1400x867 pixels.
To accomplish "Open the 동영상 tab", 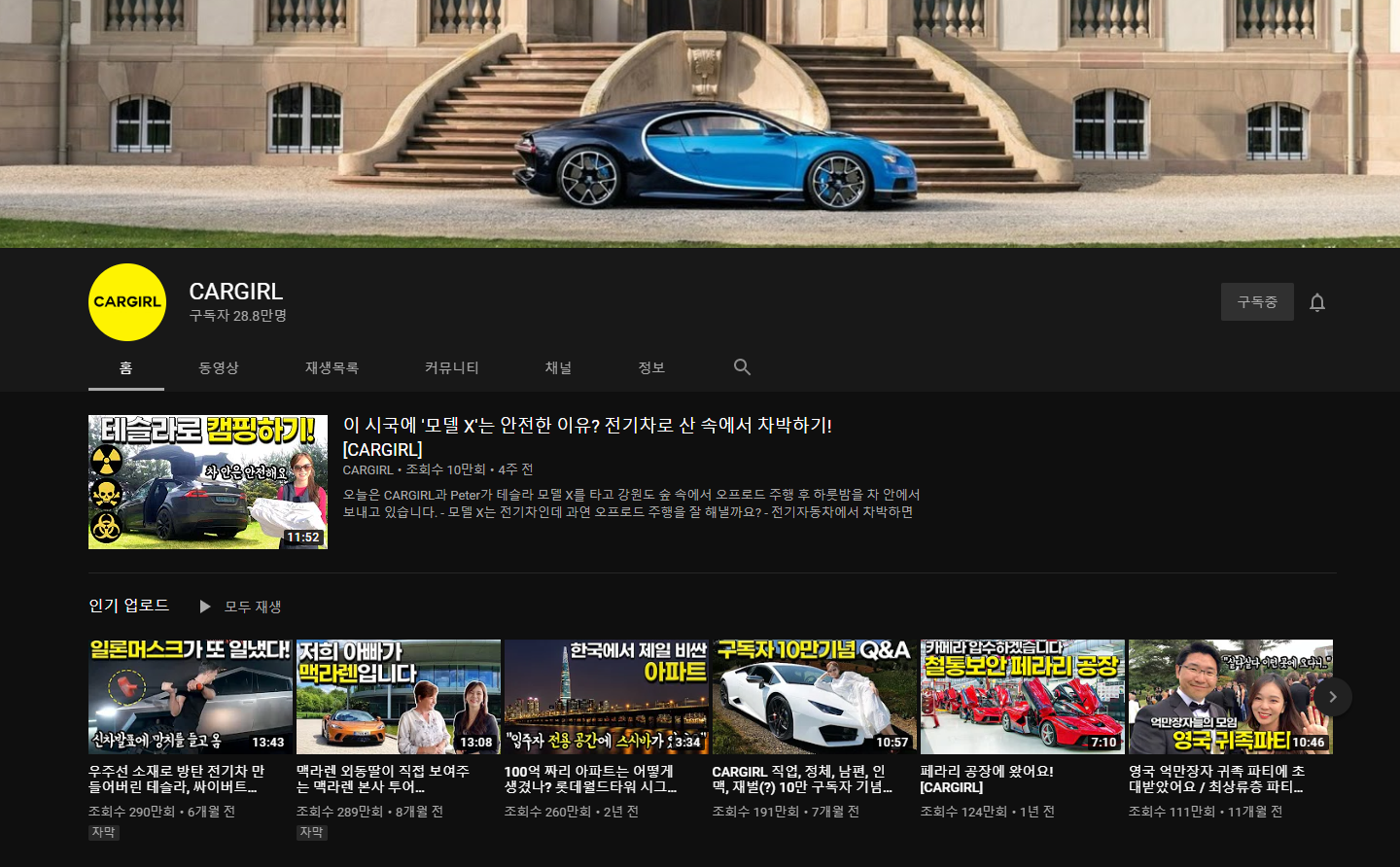I will pyautogui.click(x=219, y=367).
